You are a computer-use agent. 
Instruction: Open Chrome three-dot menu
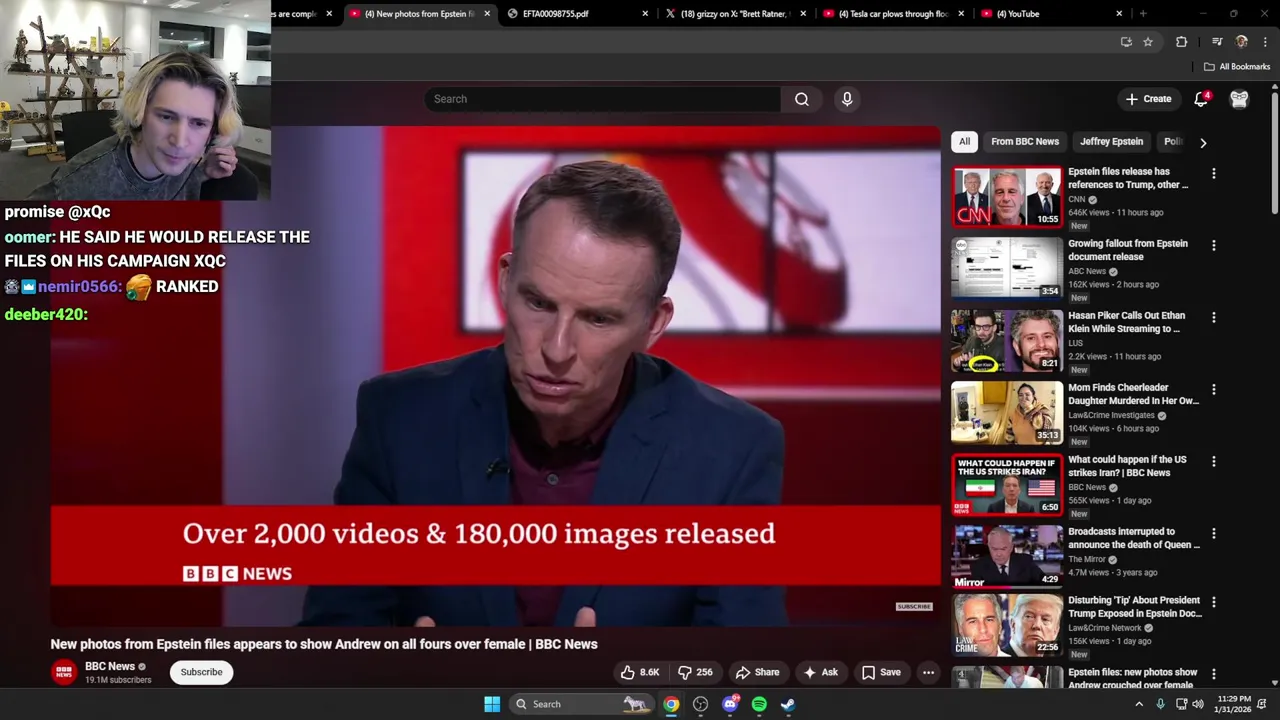pos(1265,42)
